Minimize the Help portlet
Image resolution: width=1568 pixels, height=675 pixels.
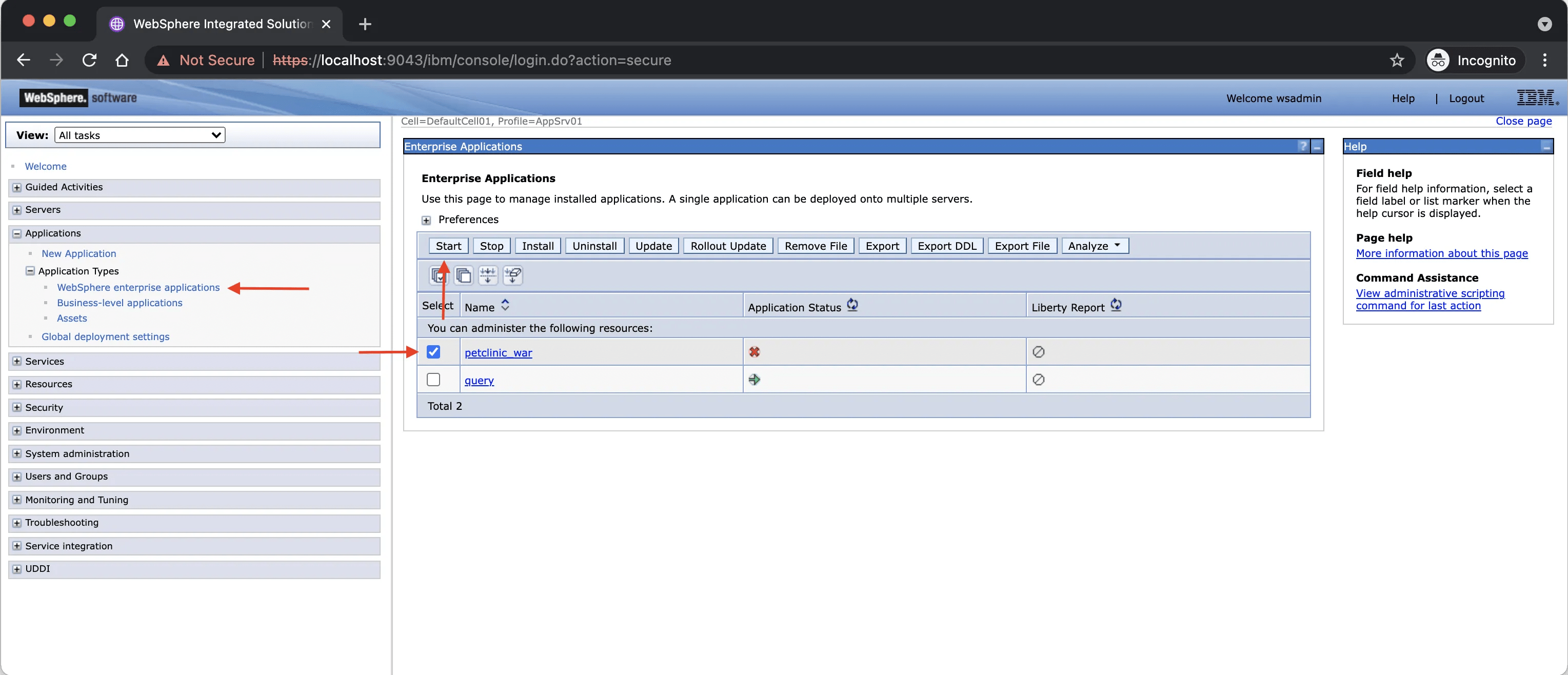pyautogui.click(x=1546, y=146)
